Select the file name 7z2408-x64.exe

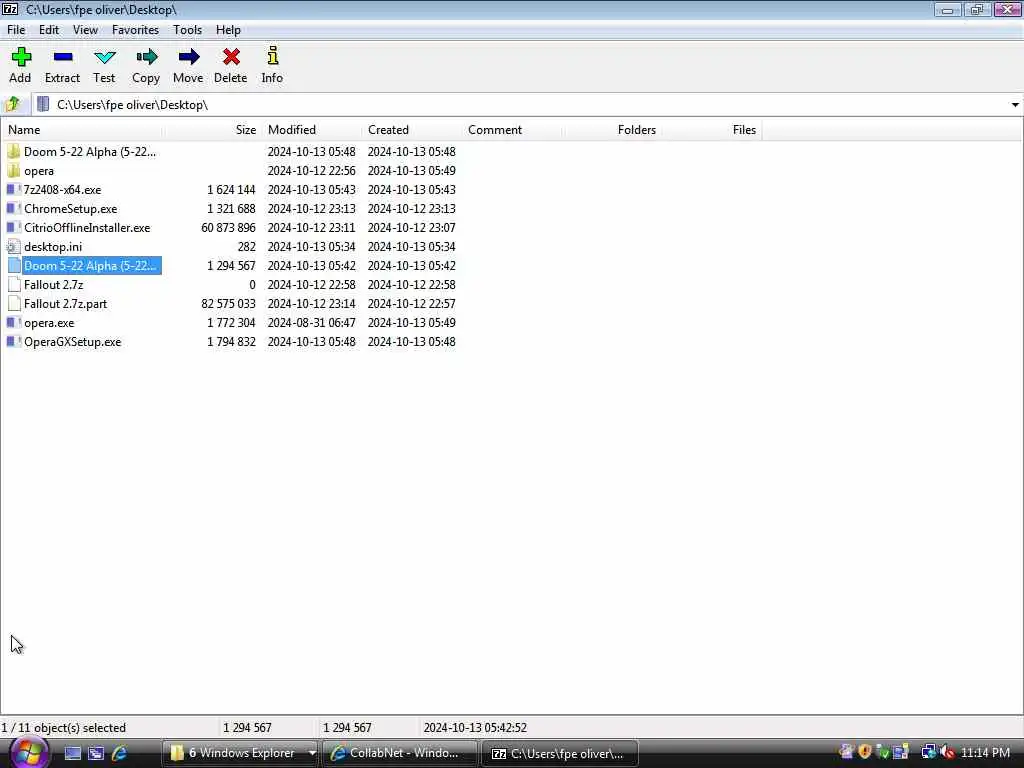pos(63,189)
